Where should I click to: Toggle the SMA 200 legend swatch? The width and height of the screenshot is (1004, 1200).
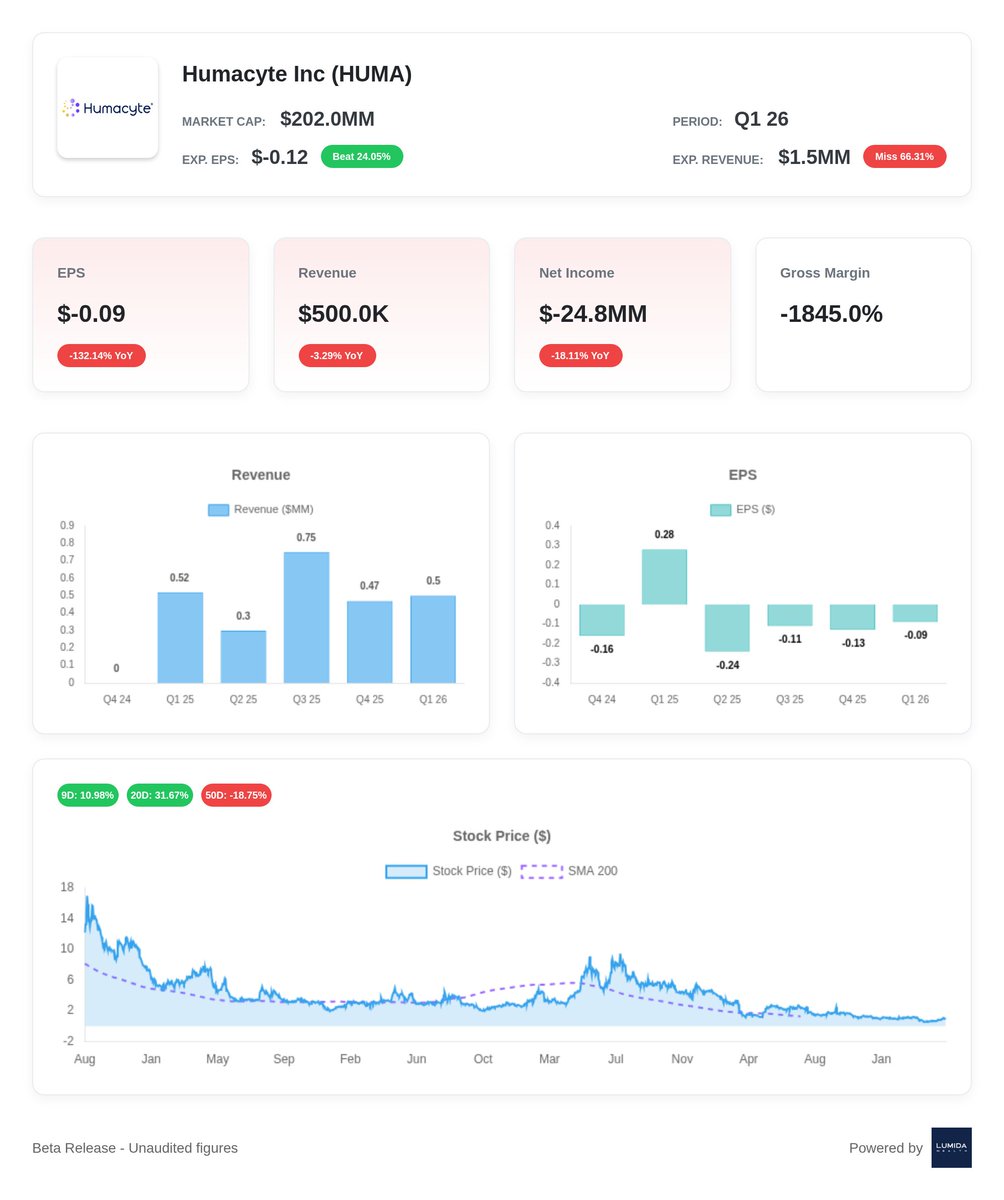[x=542, y=872]
